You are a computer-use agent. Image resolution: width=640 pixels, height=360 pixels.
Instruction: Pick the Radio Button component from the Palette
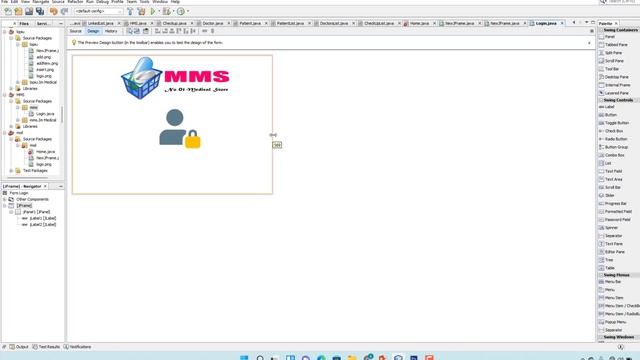pyautogui.click(x=616, y=139)
